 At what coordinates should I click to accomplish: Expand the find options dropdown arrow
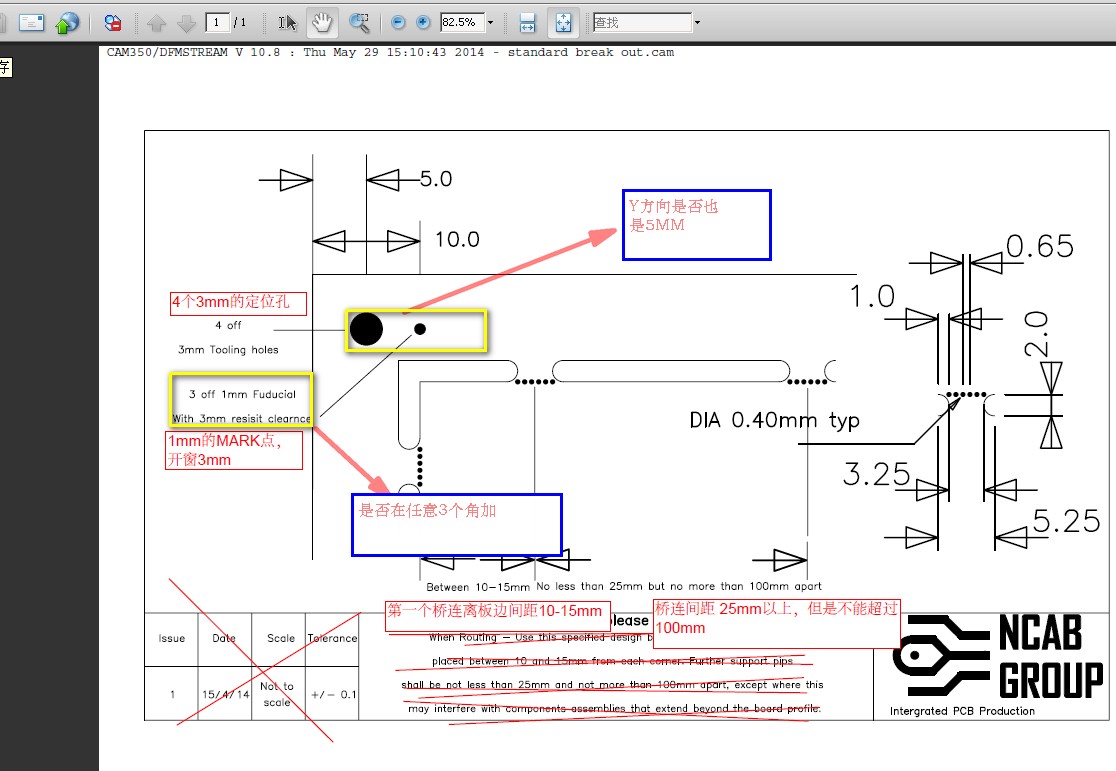point(697,23)
